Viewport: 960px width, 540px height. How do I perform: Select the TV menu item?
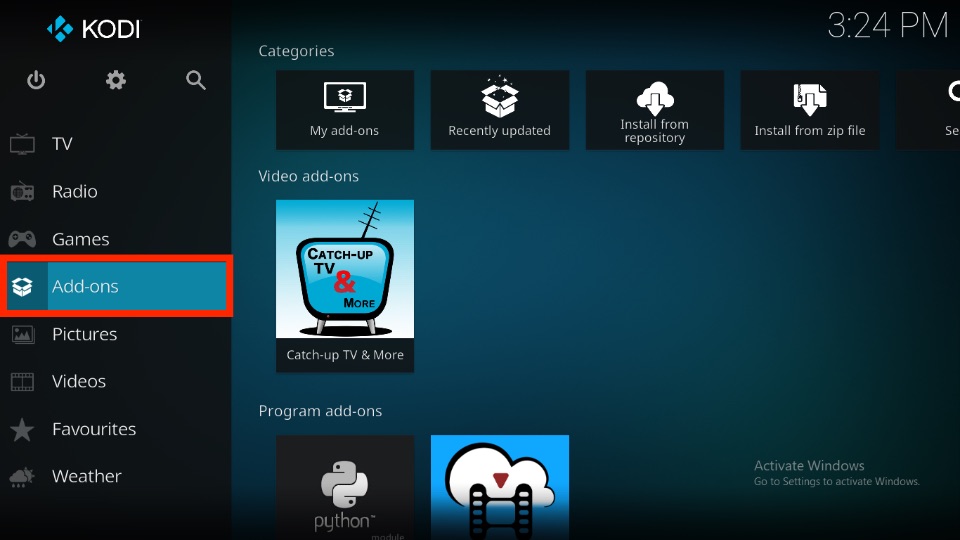pos(116,144)
